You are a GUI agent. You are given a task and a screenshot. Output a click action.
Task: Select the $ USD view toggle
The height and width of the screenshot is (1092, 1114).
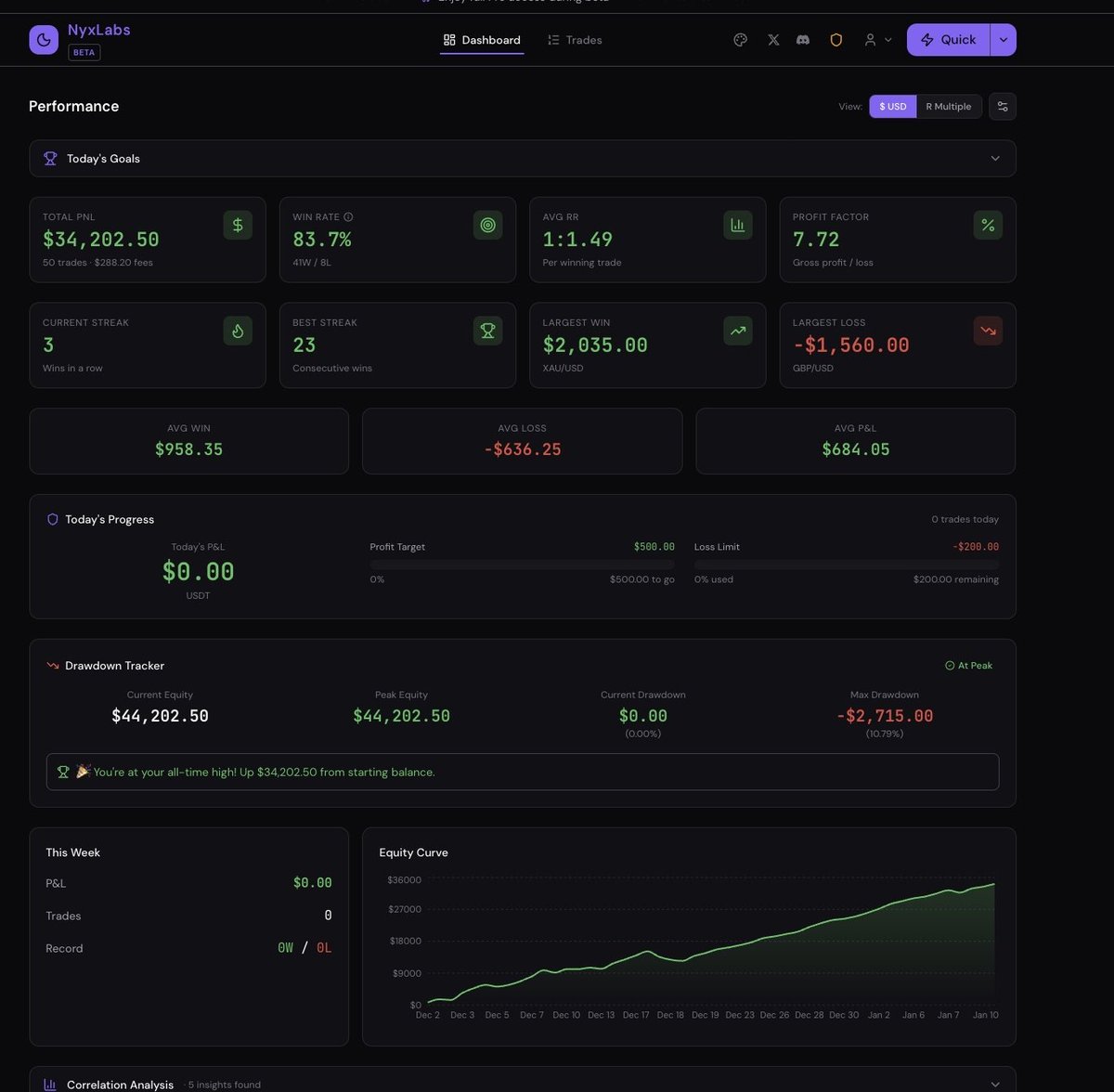pos(892,106)
